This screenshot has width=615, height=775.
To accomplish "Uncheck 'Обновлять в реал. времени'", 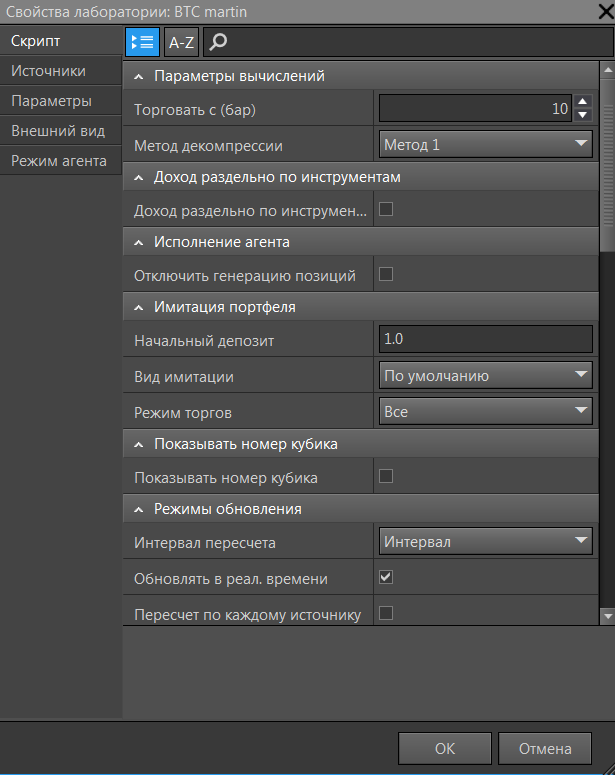I will coord(386,577).
